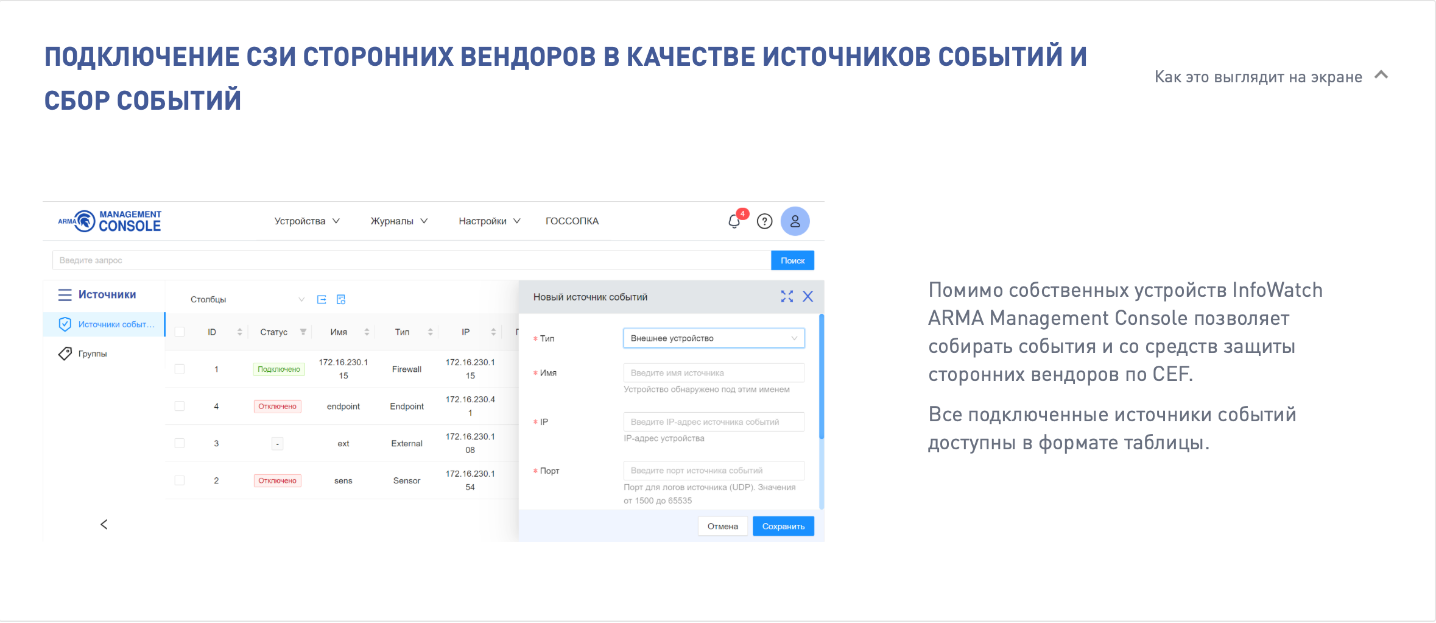Viewport: 1436px width, 623px height.
Task: Focus the IP-адрес источника событий field
Action: pyautogui.click(x=714, y=422)
